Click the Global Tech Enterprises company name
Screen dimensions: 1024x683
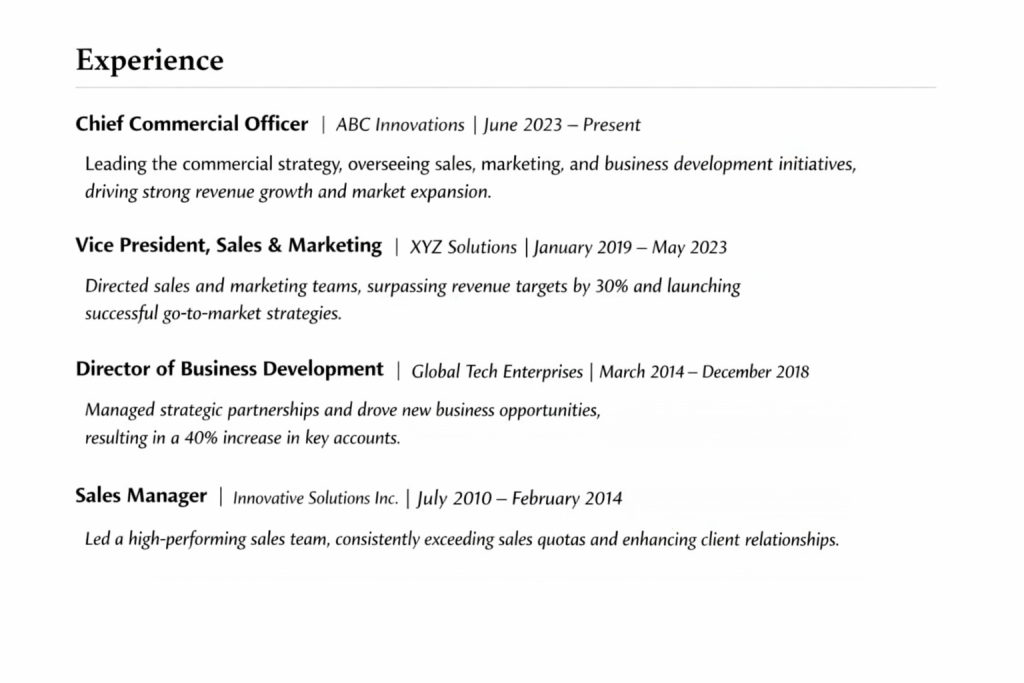[497, 372]
